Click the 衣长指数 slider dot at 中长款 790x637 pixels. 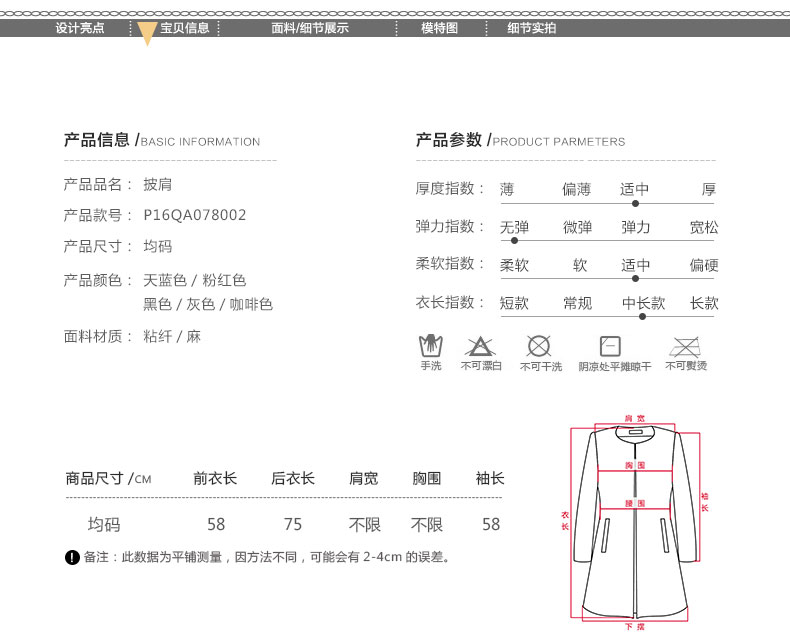pos(642,316)
